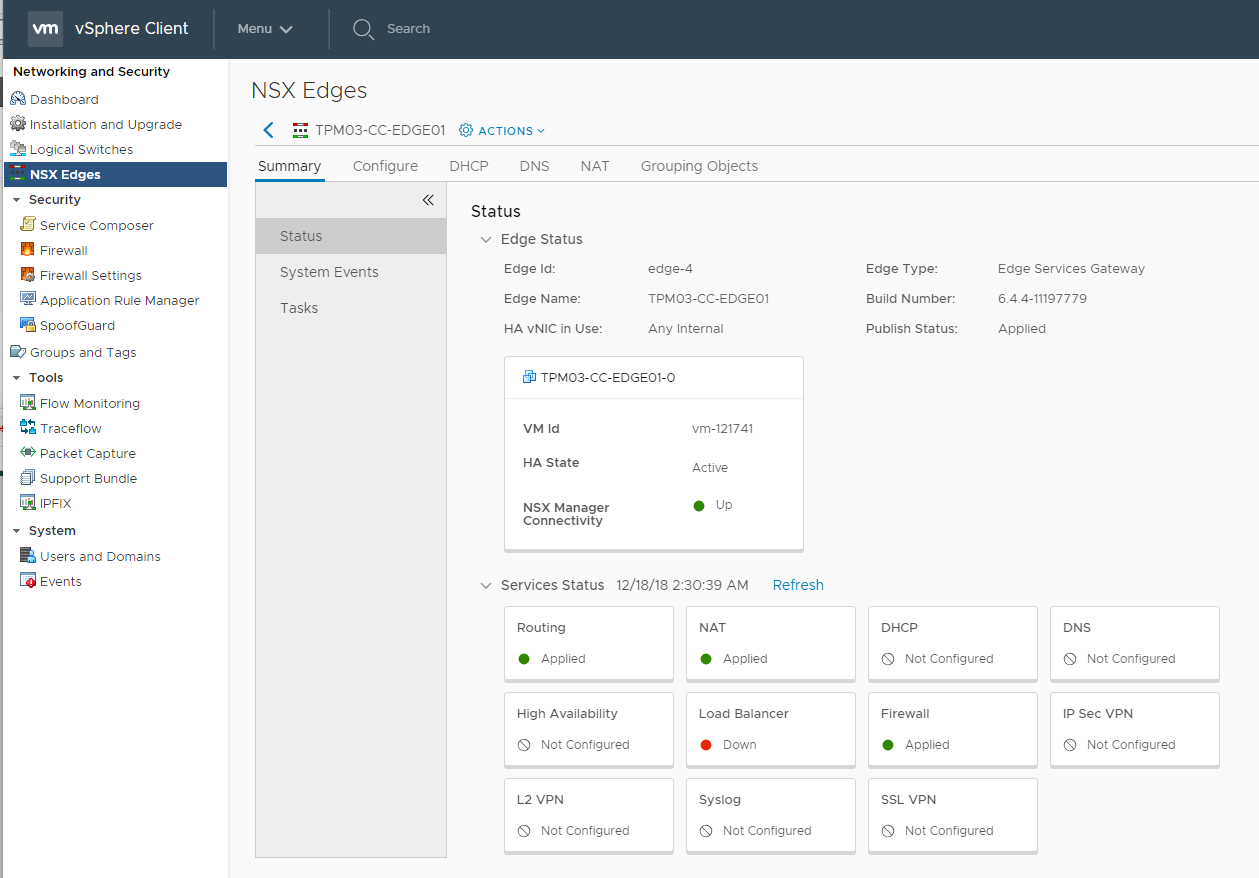Collapse the Security tree section
This screenshot has height=878, width=1259.
coord(16,200)
